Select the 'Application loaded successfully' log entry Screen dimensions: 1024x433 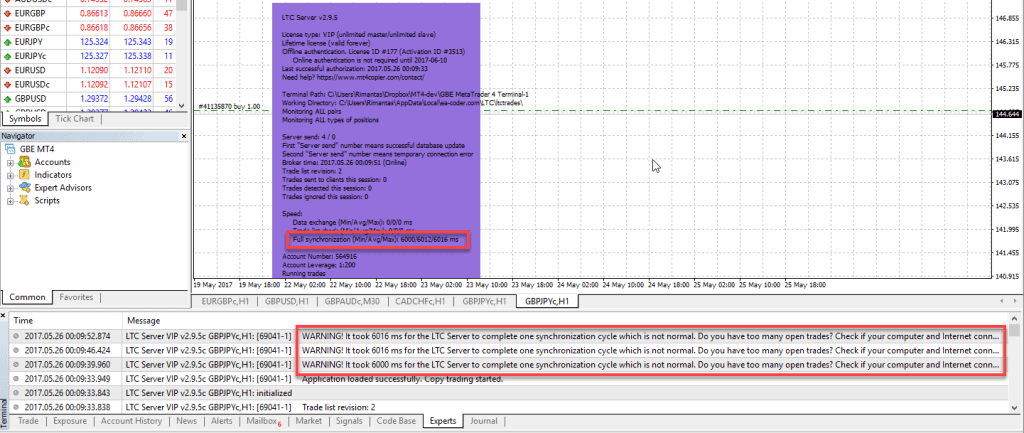coord(509,379)
